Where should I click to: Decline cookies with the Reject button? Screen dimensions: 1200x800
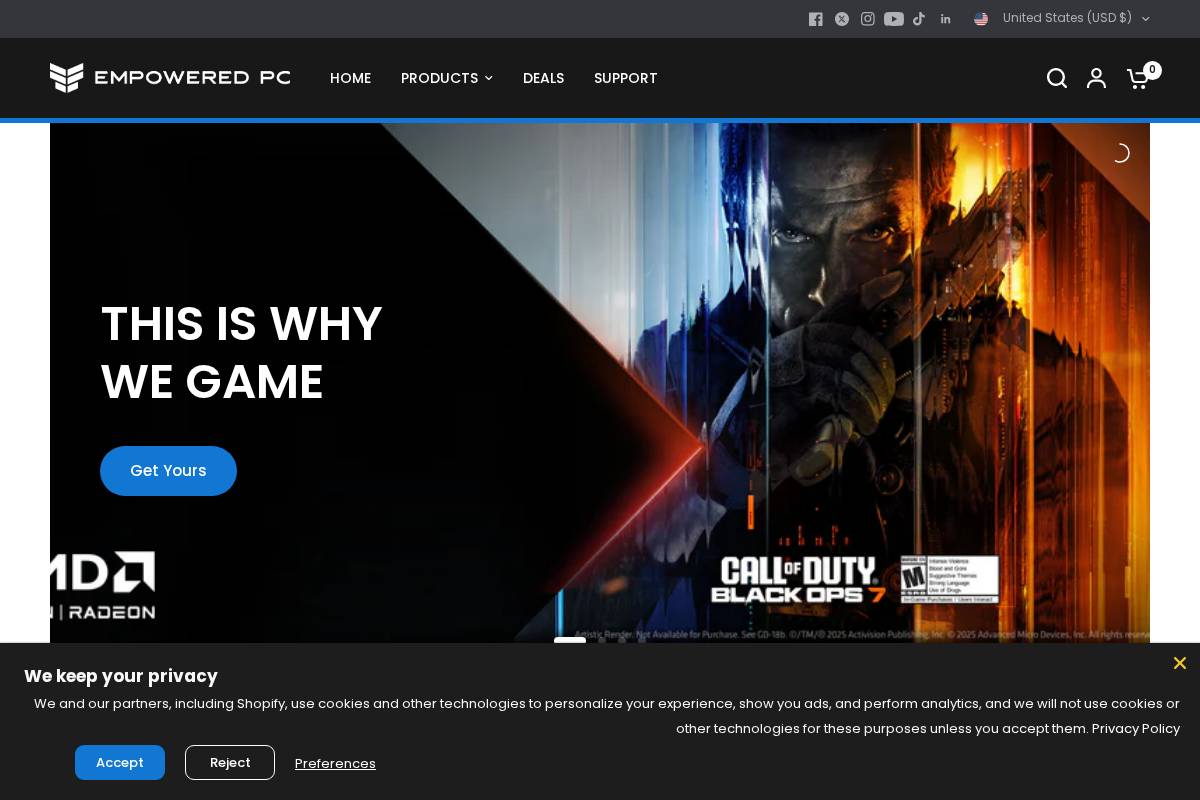pos(230,762)
